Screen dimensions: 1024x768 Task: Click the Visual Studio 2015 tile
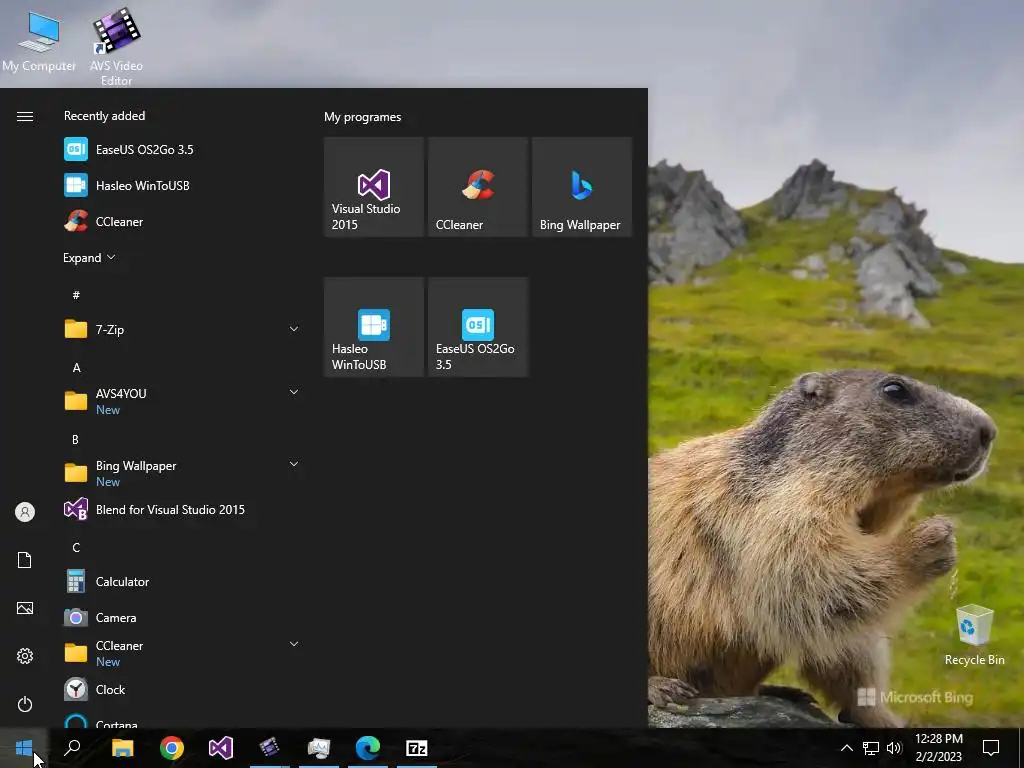pos(374,187)
